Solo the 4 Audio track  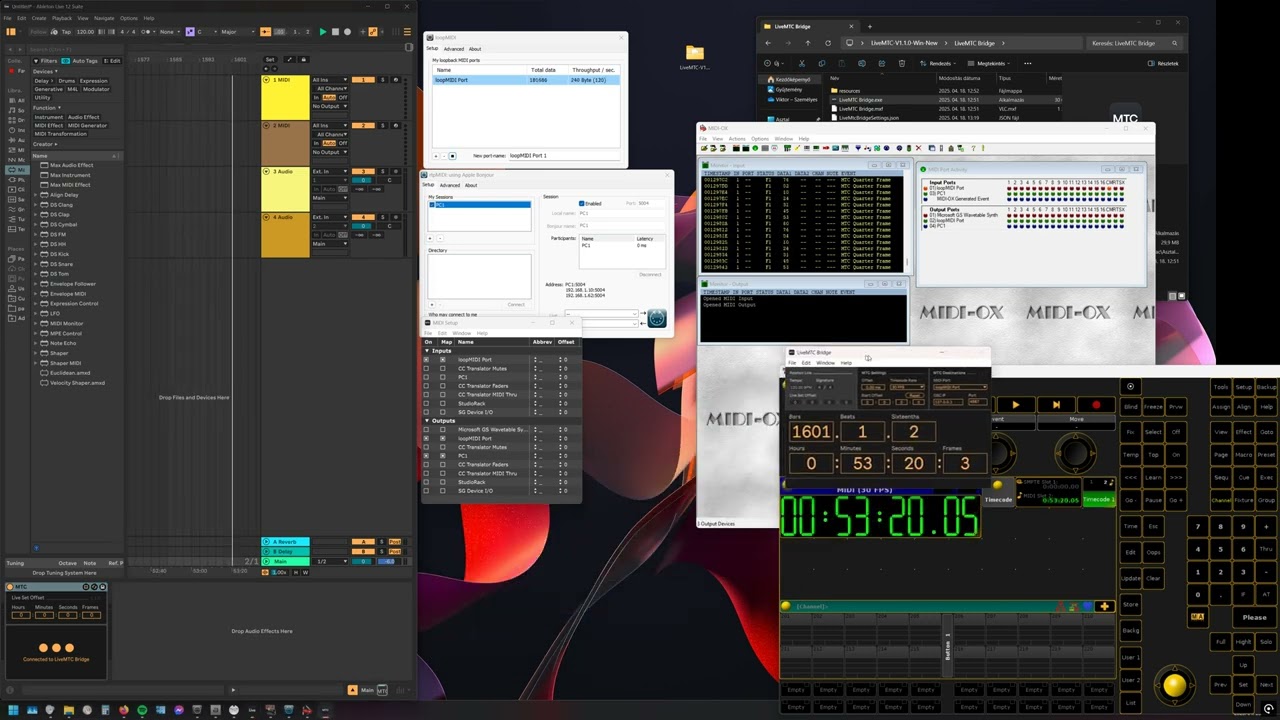click(x=382, y=217)
